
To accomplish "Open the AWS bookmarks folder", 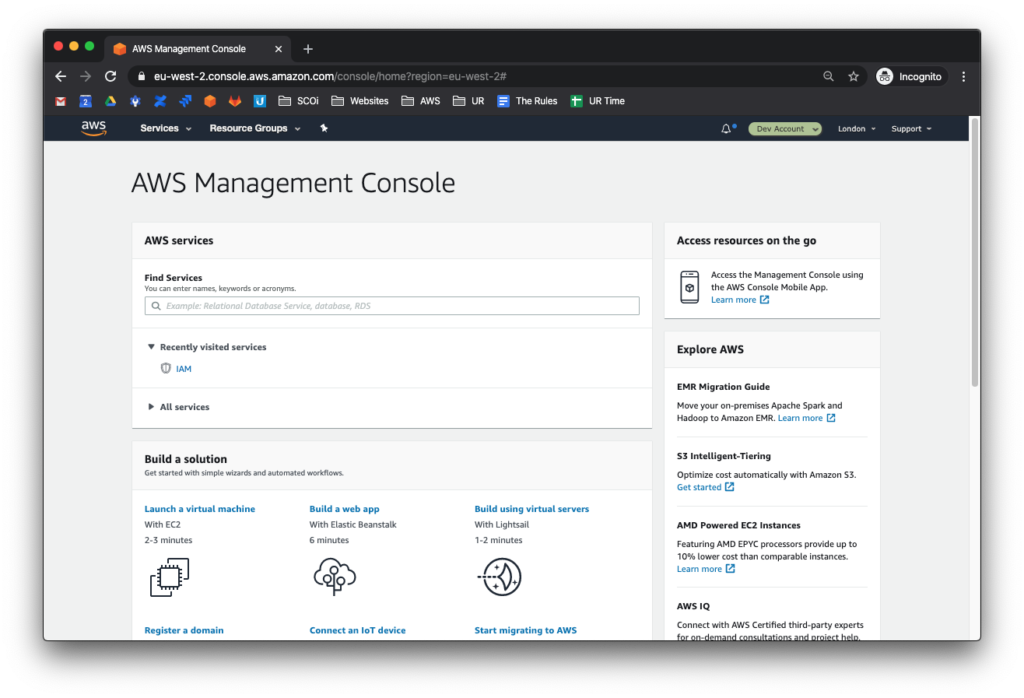I will (421, 101).
